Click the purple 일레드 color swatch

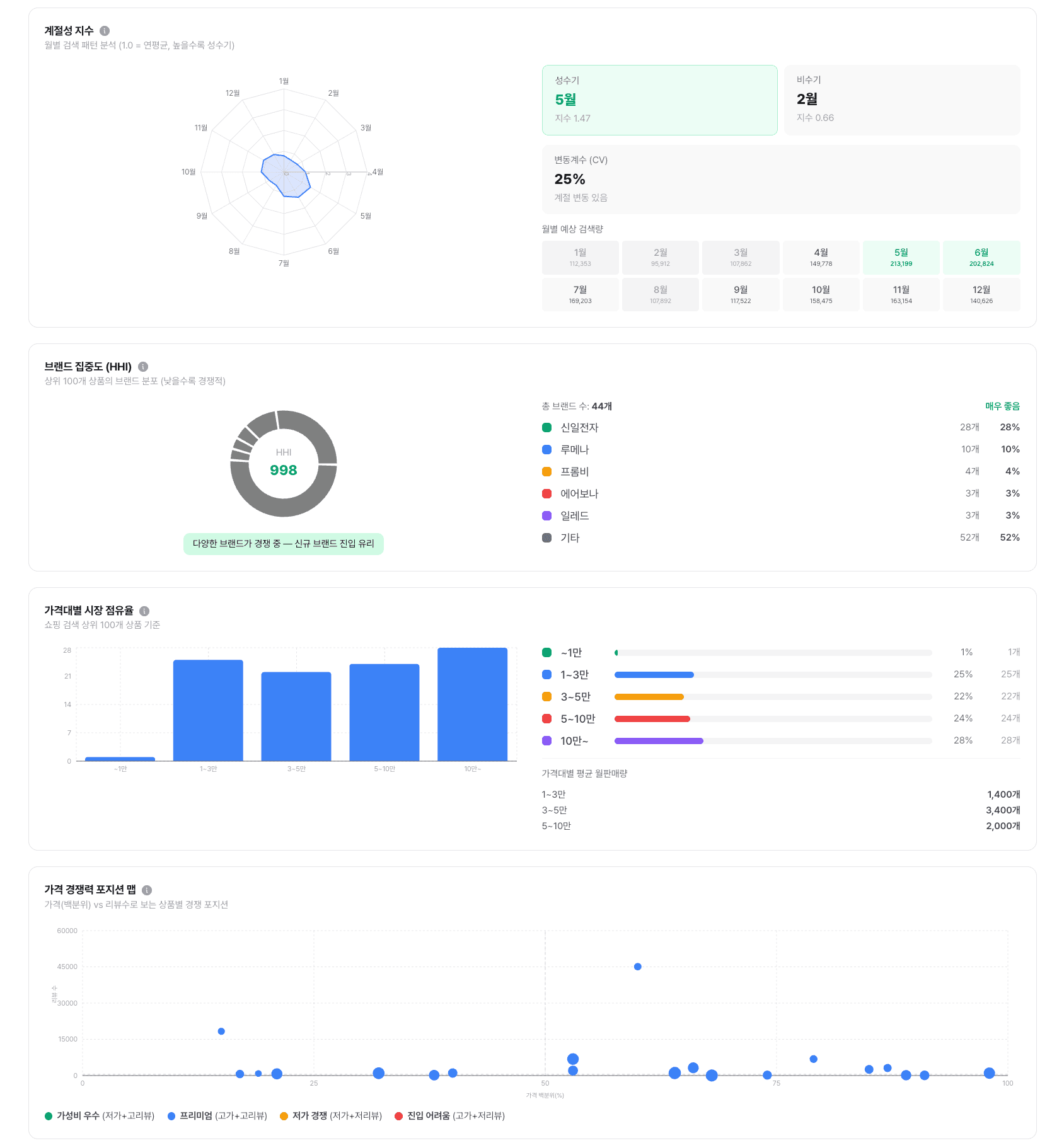(x=547, y=516)
